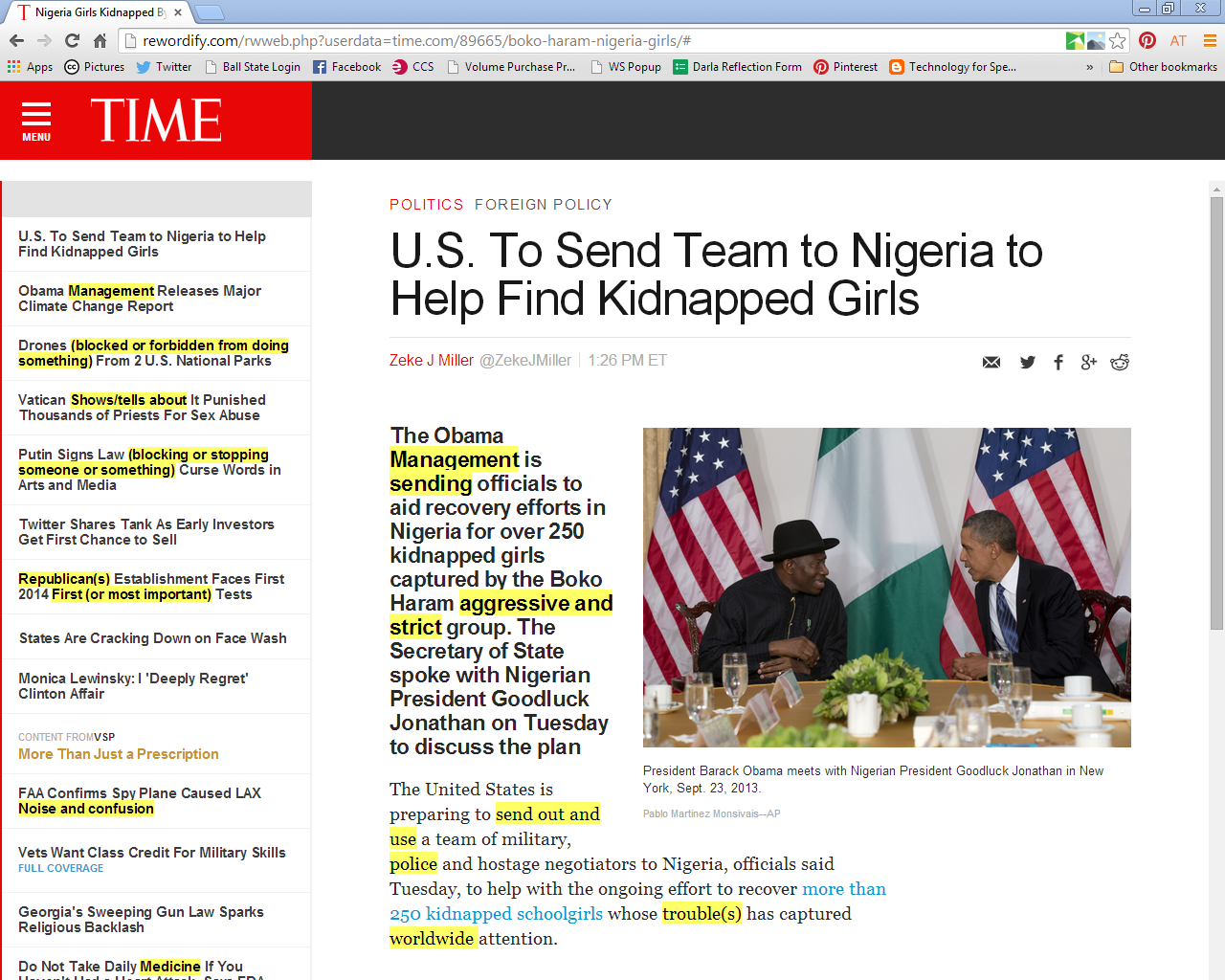Open the Technology for Spe... bookmark
The image size is (1225, 980).
pyautogui.click(x=952, y=67)
